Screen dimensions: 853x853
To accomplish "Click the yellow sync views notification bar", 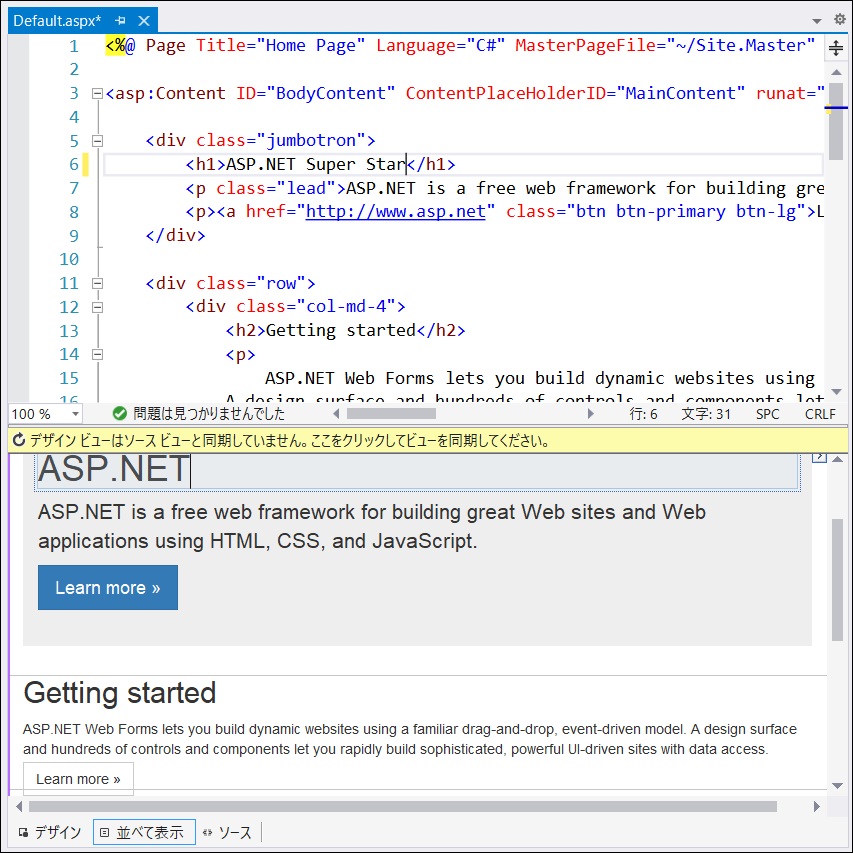I will [x=428, y=440].
